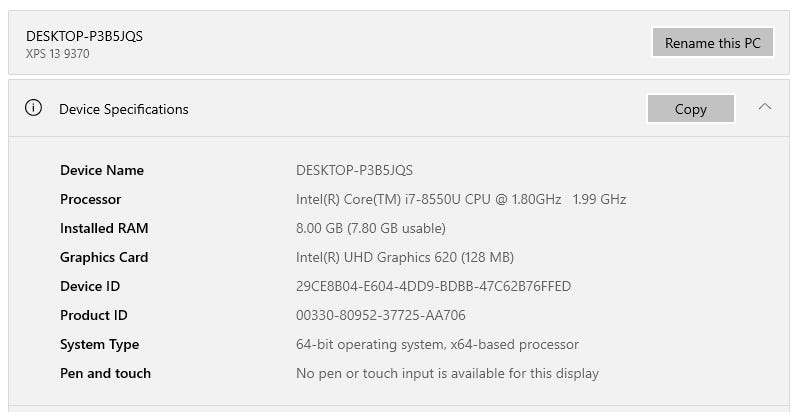Select the 8.00 GB RAM value
Viewport: 798px width, 412px height.
coord(370,228)
